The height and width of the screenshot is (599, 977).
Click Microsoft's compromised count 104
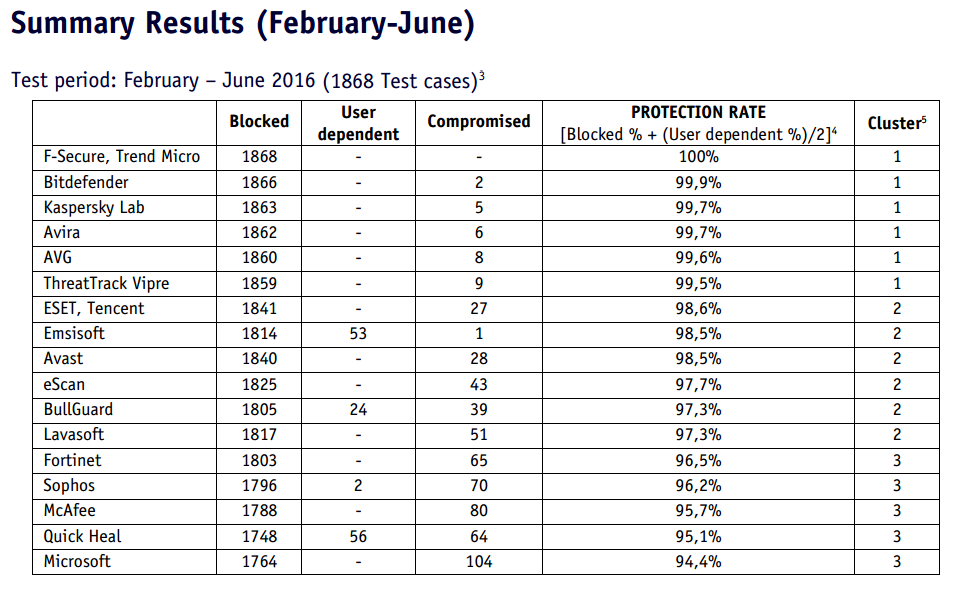click(478, 561)
